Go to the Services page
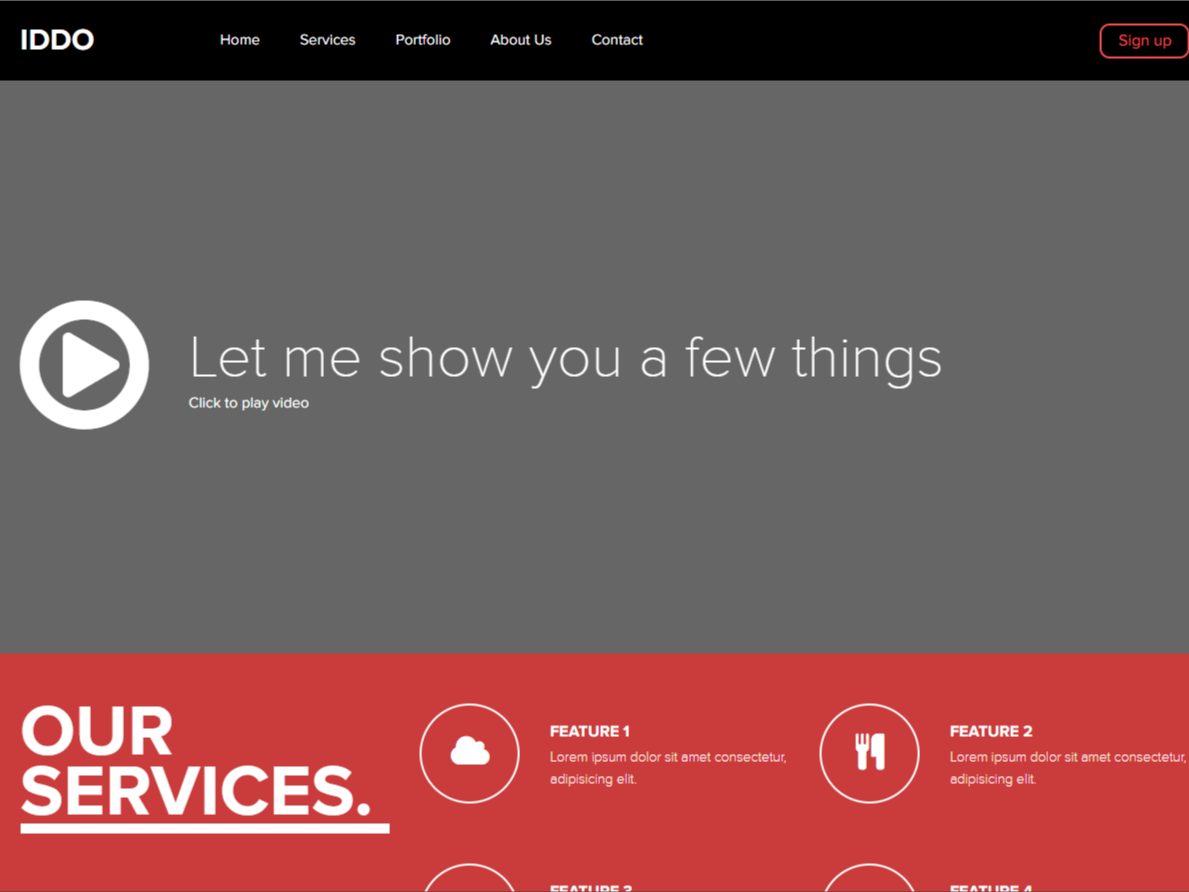This screenshot has height=892, width=1189. [x=327, y=40]
